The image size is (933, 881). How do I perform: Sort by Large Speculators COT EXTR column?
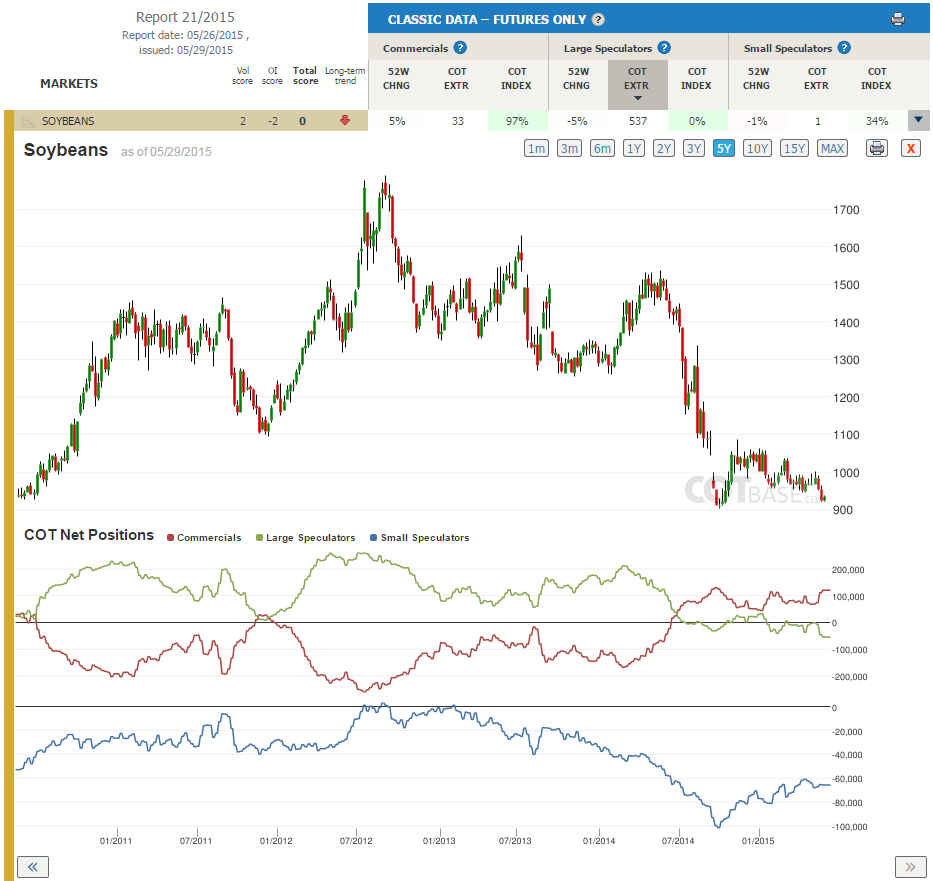coord(637,84)
